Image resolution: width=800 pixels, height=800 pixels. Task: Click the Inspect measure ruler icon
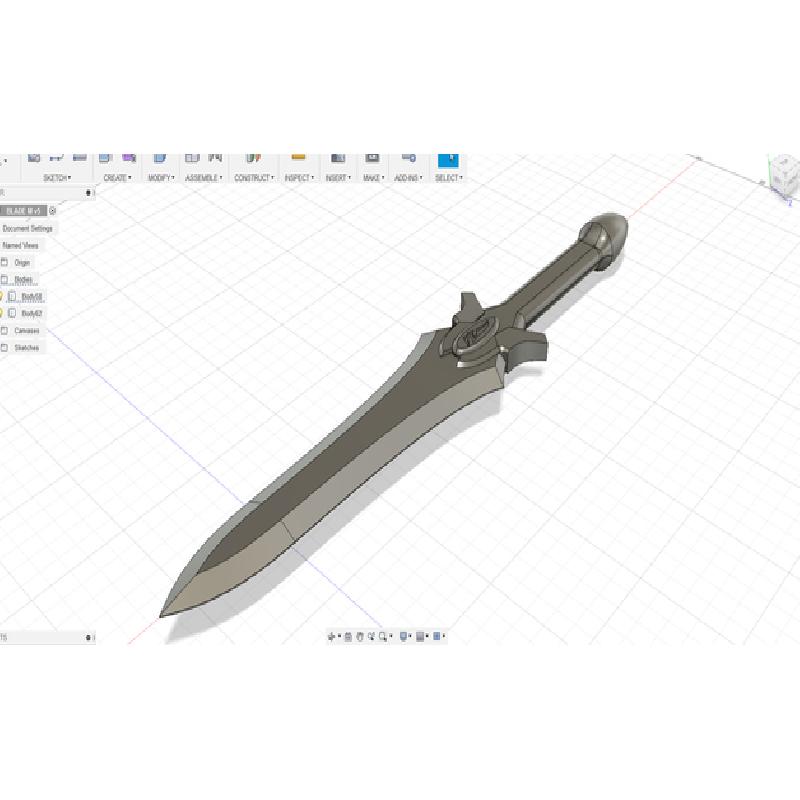pos(297,158)
